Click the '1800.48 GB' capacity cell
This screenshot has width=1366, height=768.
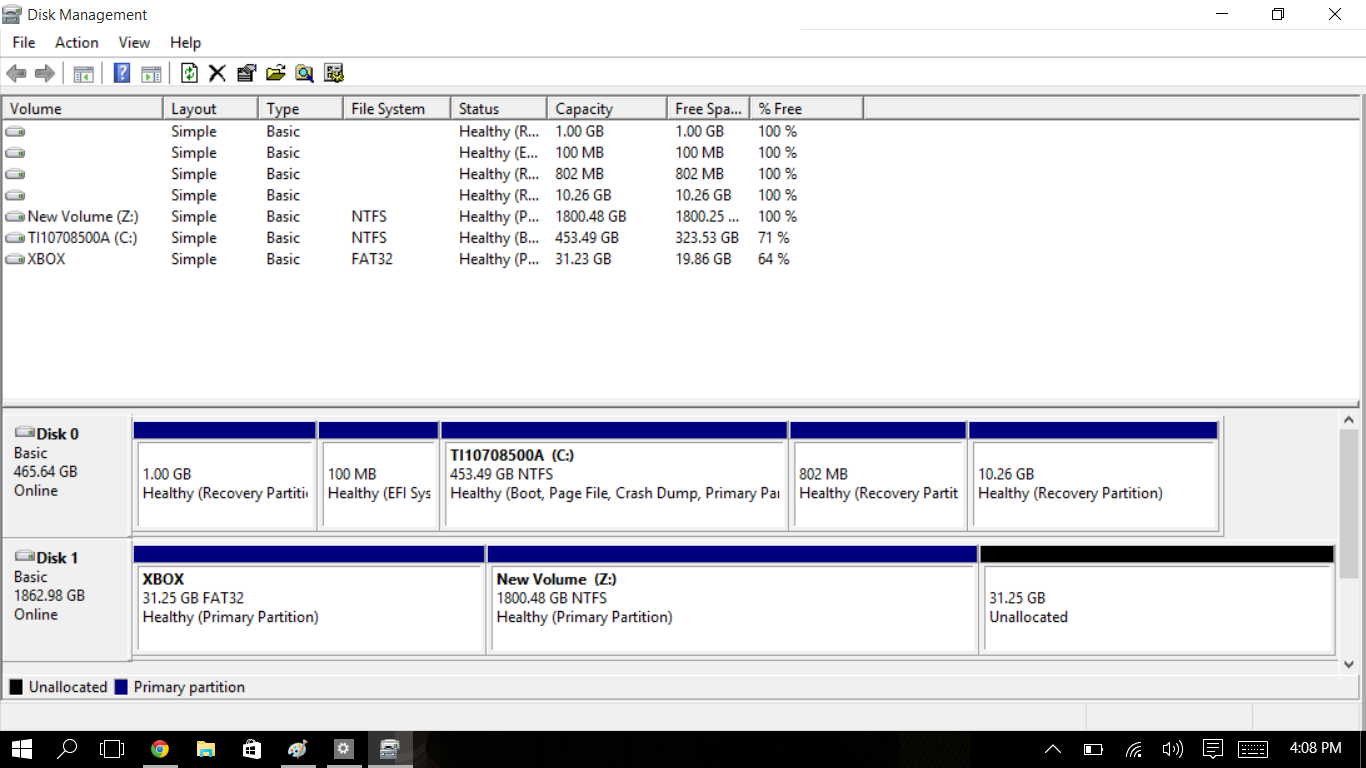[591, 216]
